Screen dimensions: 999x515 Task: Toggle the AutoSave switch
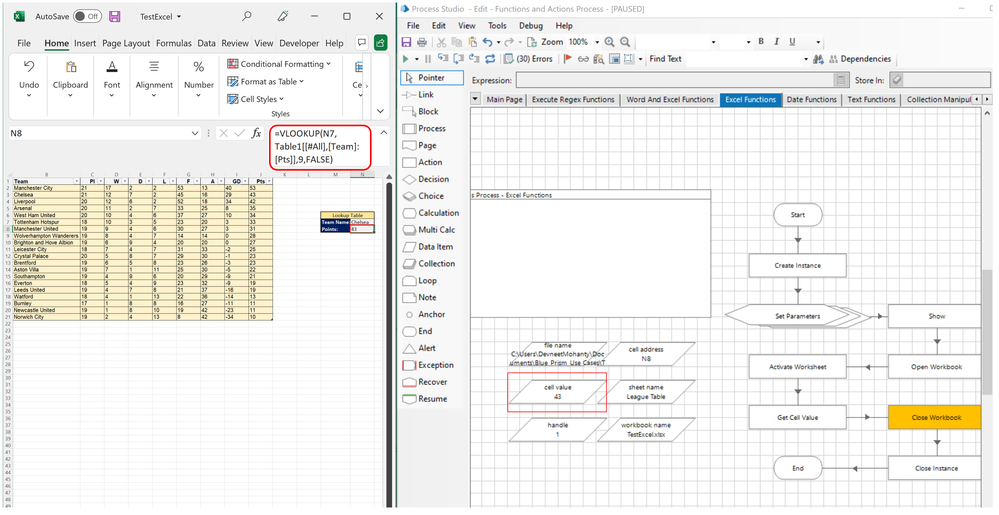(87, 17)
